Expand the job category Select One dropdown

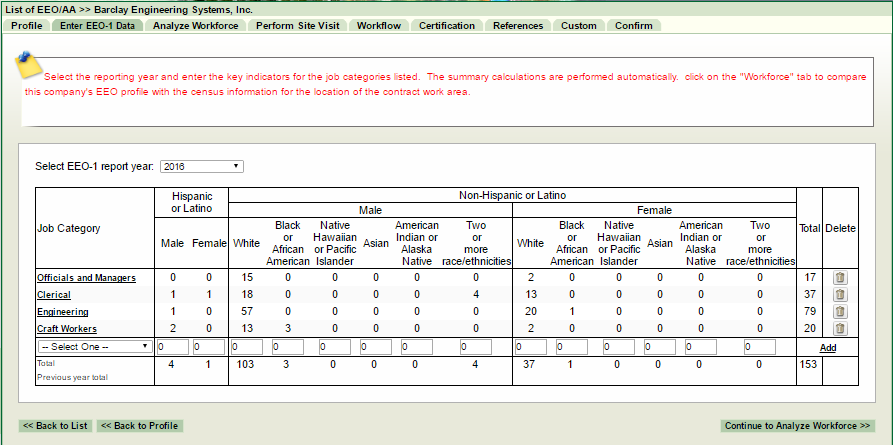[x=94, y=347]
